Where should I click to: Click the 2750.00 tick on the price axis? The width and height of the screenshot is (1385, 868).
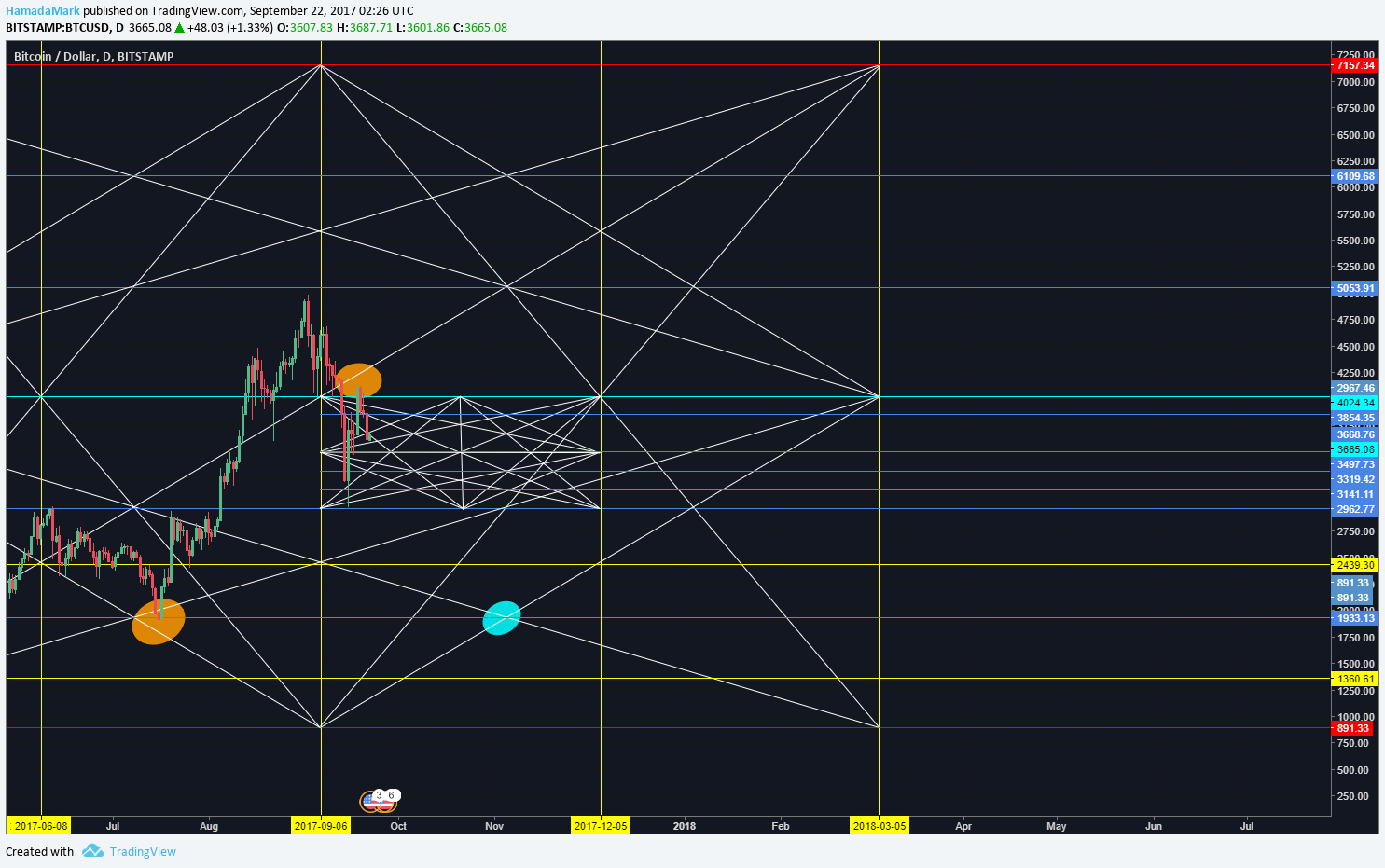coord(1355,531)
